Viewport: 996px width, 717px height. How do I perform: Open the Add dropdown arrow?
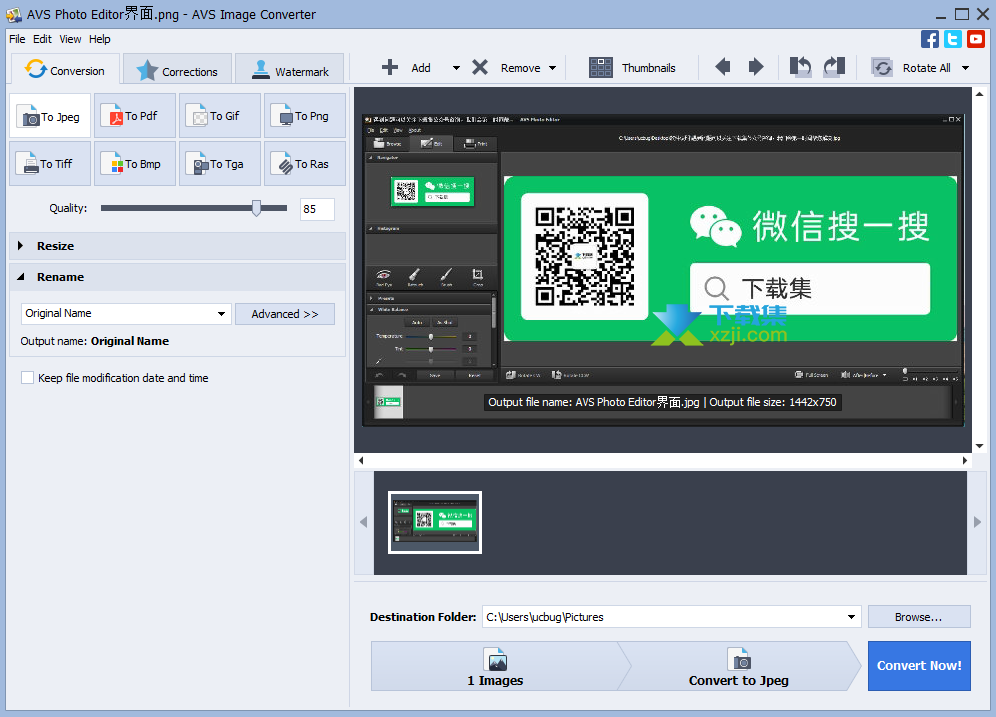coord(456,68)
